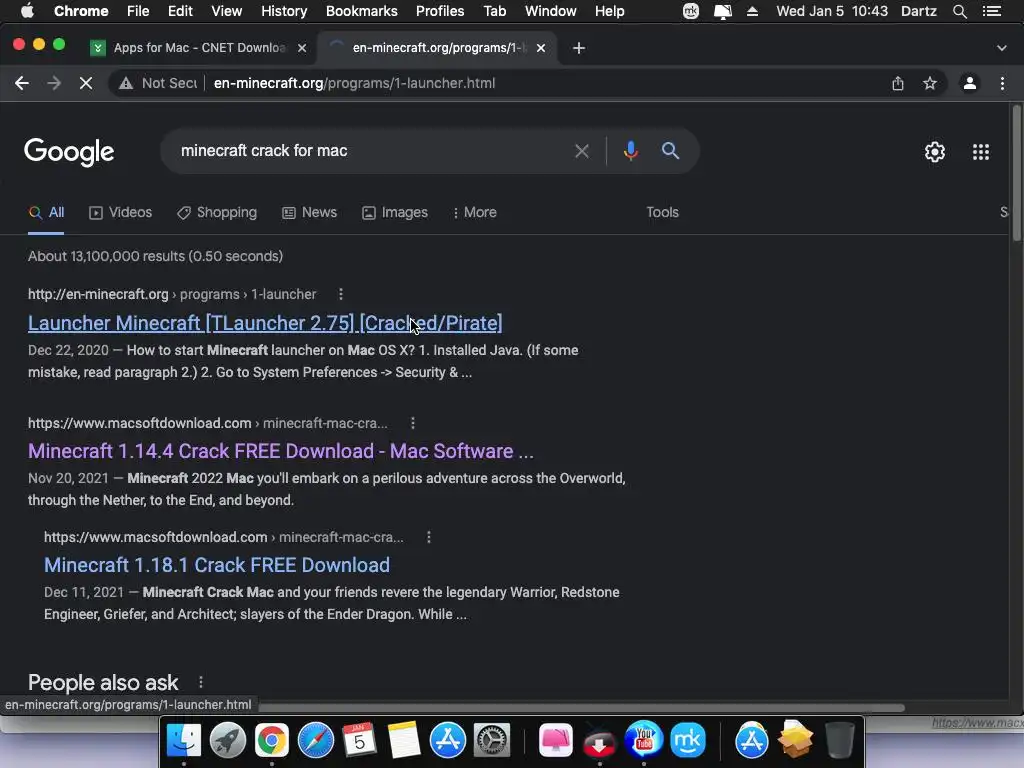
Task: Click the horizontal scrollbar at bottom
Action: [581, 707]
